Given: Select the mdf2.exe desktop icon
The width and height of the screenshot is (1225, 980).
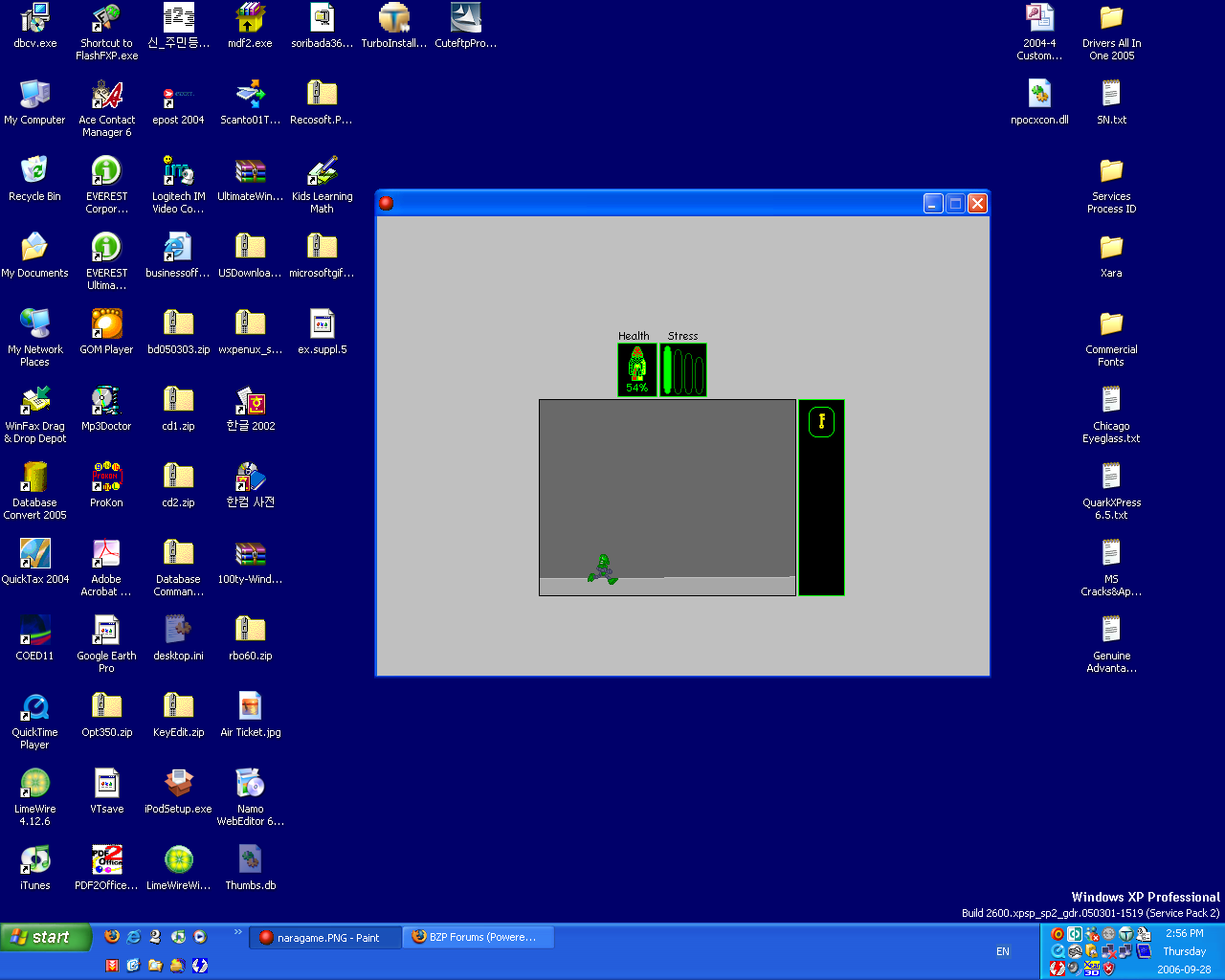Looking at the screenshot, I should coord(250,26).
